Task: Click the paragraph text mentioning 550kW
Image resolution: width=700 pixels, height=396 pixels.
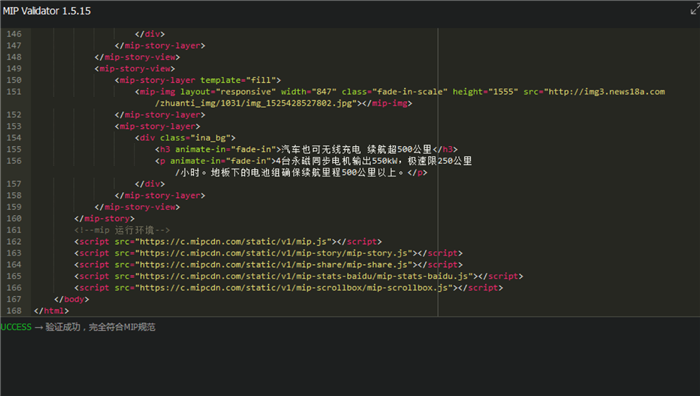Action: (x=374, y=161)
